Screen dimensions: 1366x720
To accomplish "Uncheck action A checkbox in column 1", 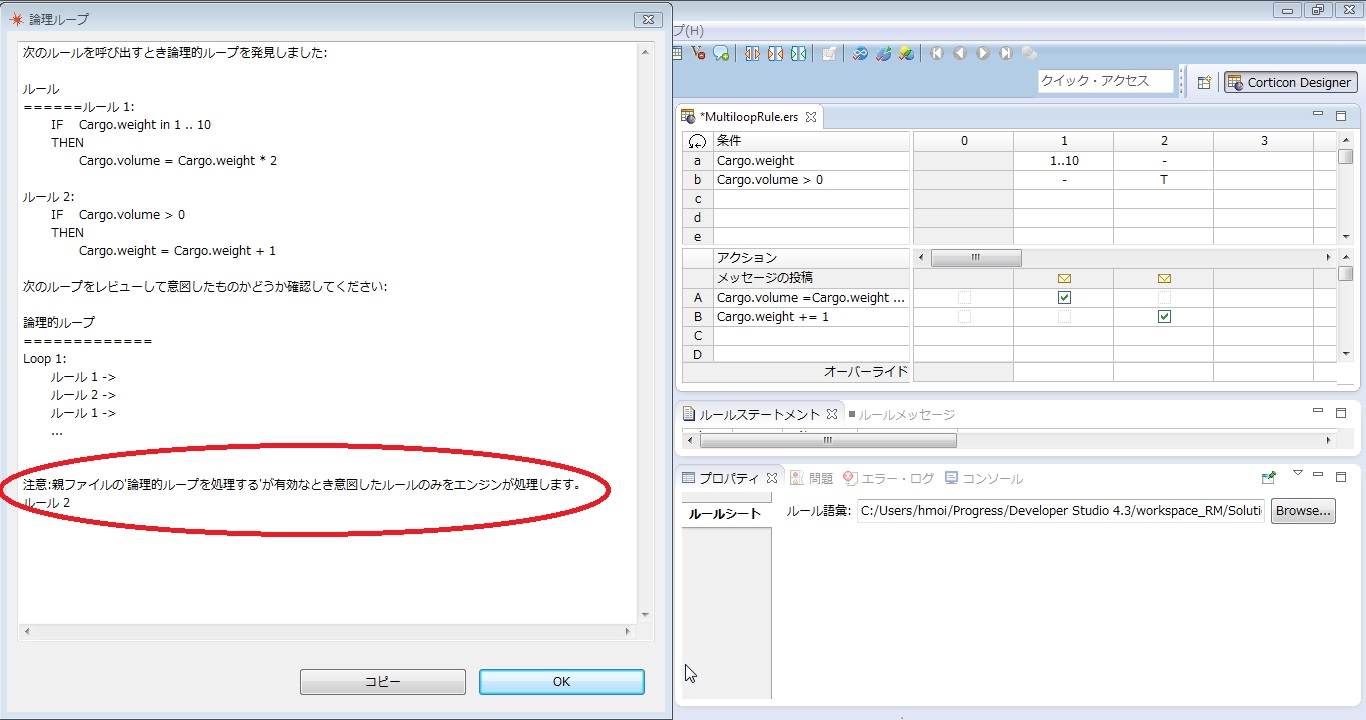I will (1064, 298).
